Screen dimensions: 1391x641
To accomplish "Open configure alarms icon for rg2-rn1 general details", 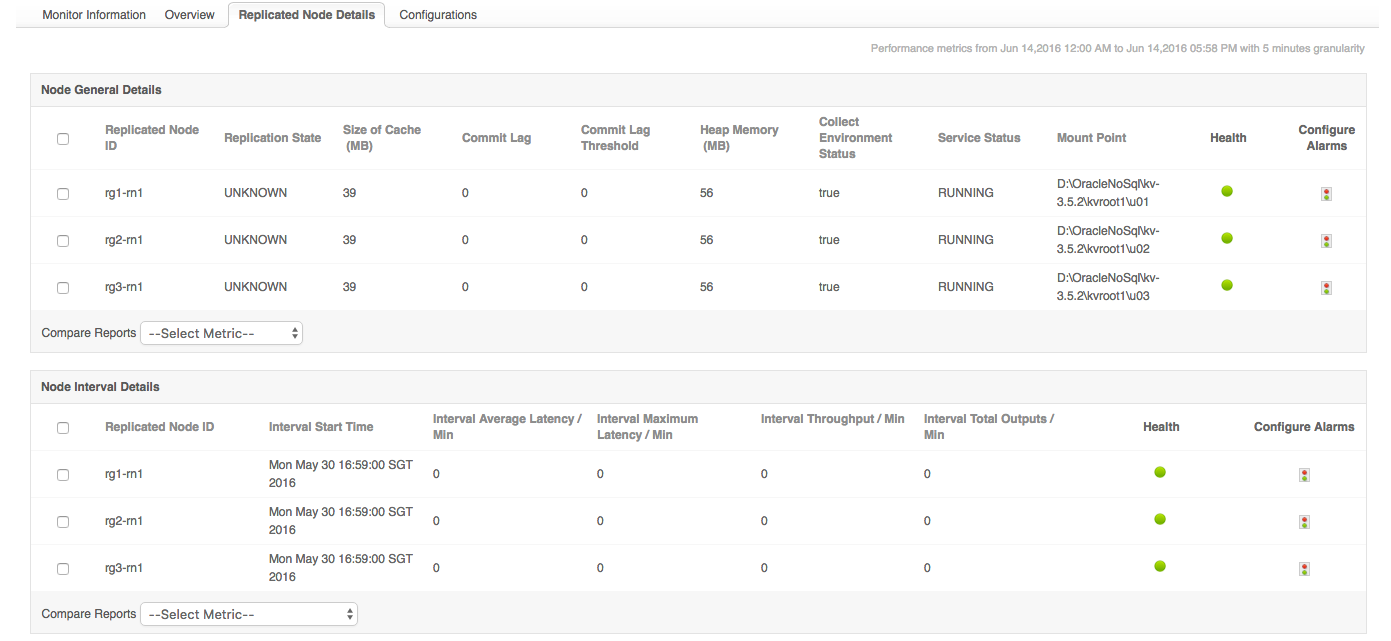I will 1326,241.
